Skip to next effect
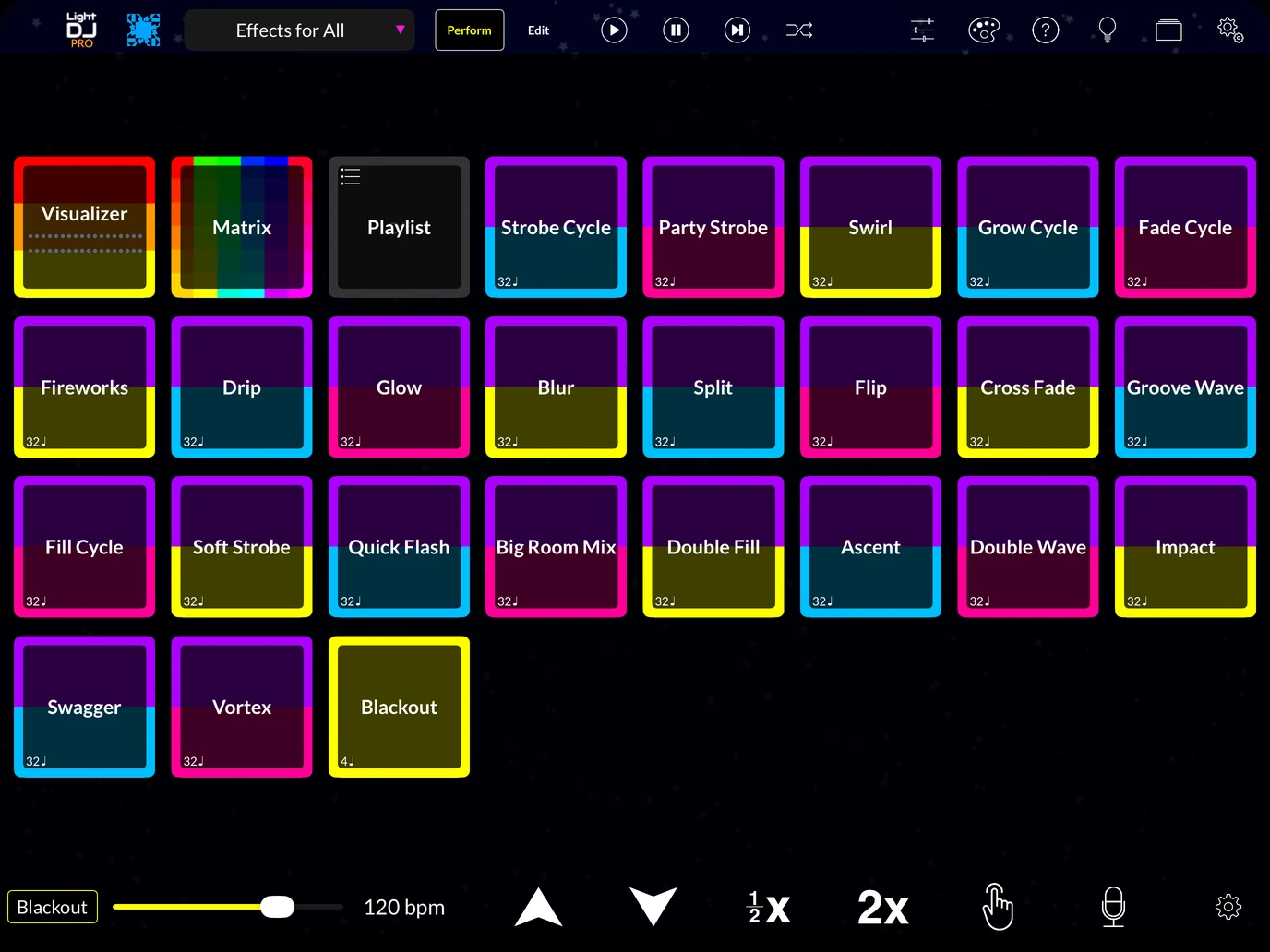Viewport: 1270px width, 952px height. (737, 30)
